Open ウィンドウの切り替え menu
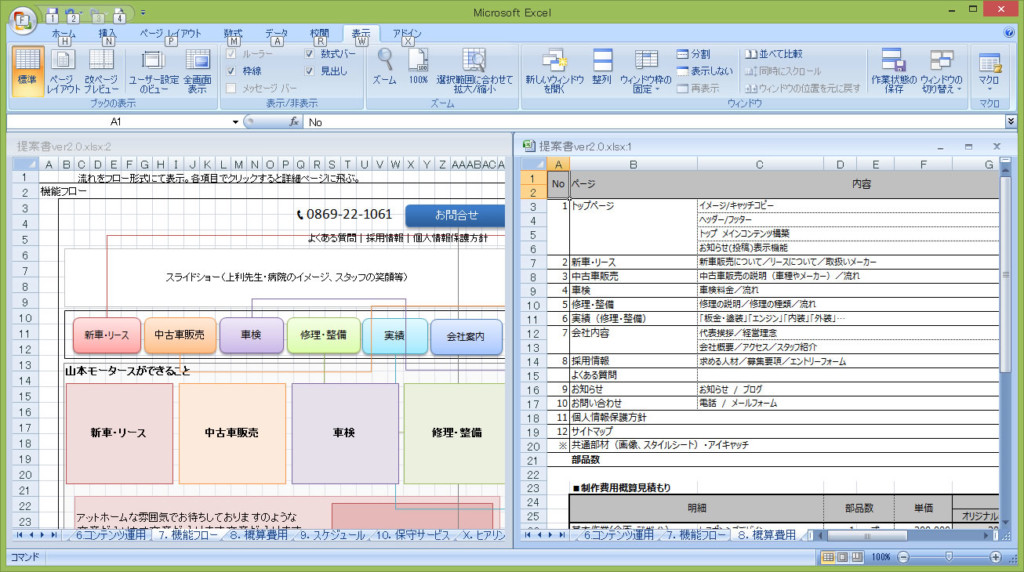 click(x=941, y=71)
